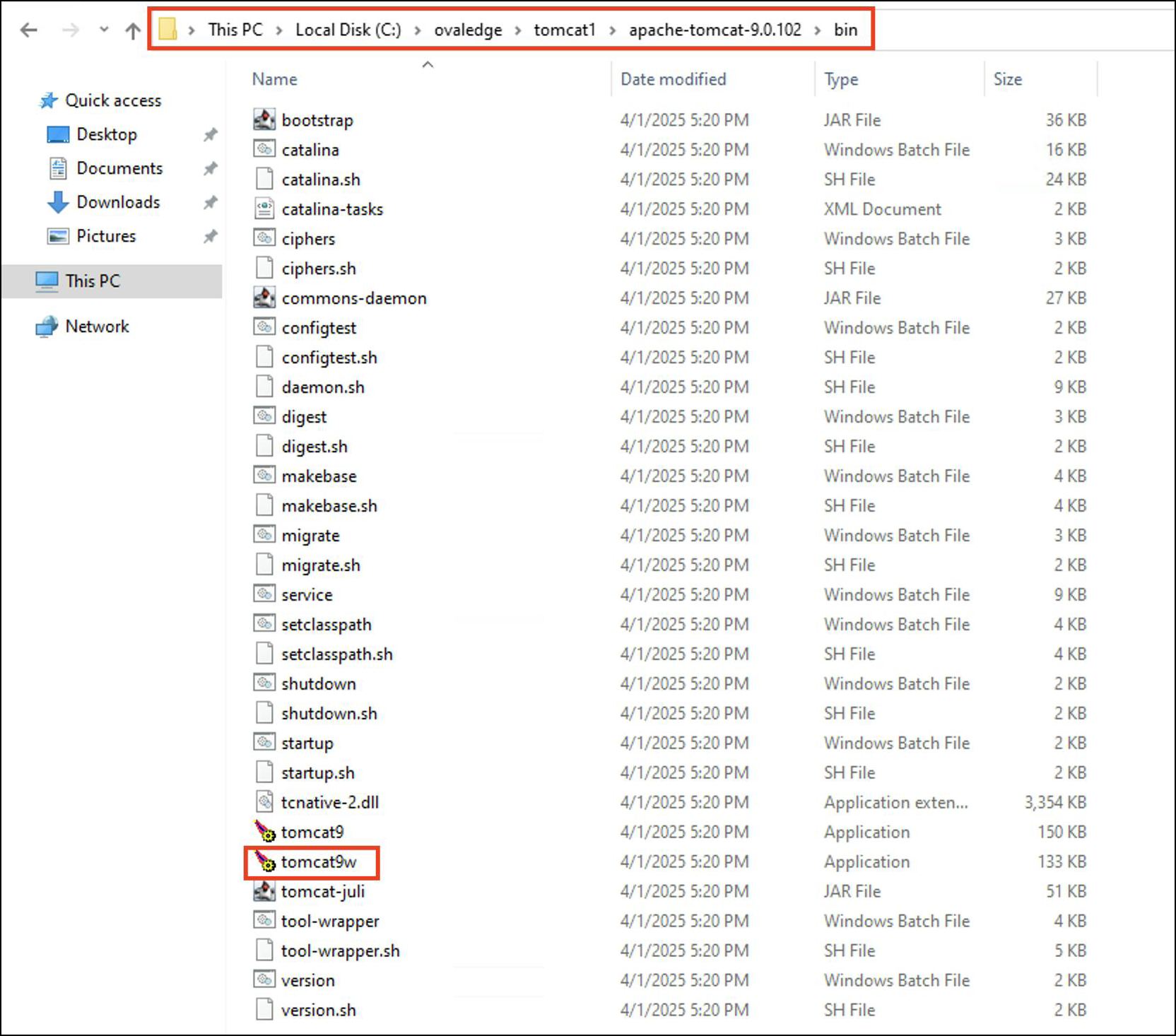Expand the chevron after tomcat1 in the path
Image resolution: width=1176 pixels, height=1036 pixels.
(x=612, y=30)
